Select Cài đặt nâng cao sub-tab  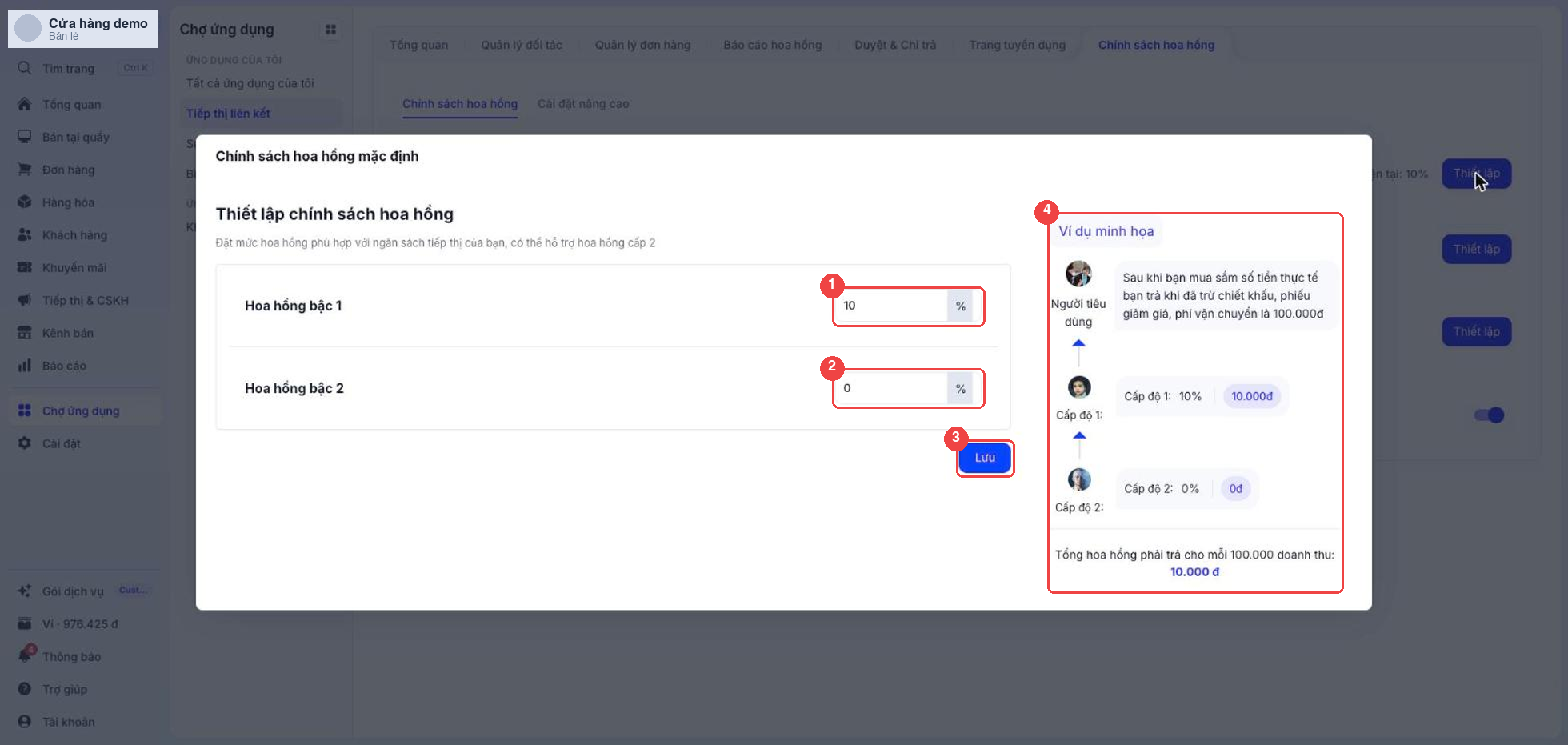pos(583,104)
